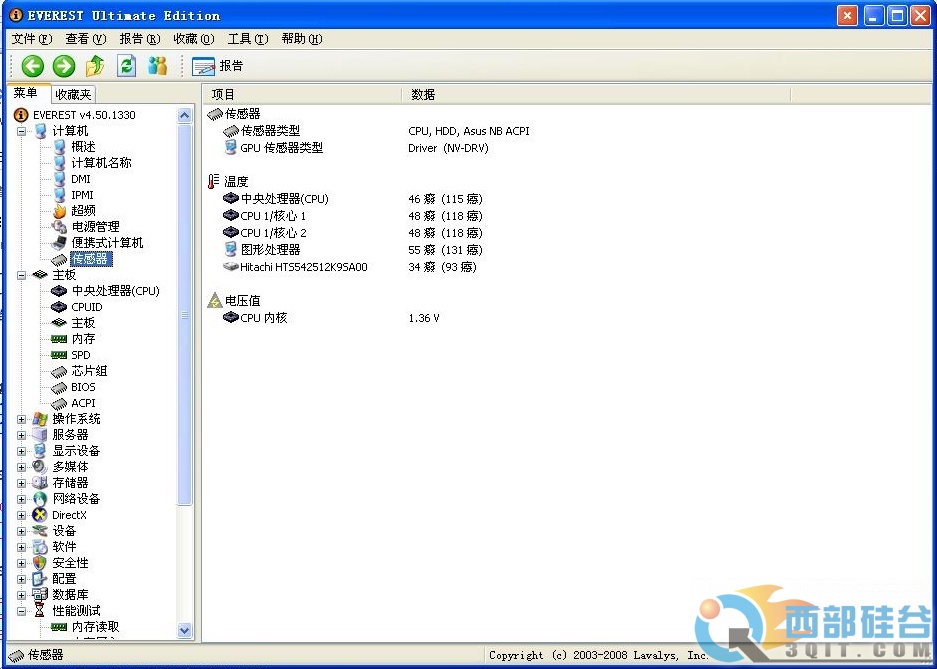Expand the 存储器 tree node
The image size is (937, 669).
[x=22, y=483]
